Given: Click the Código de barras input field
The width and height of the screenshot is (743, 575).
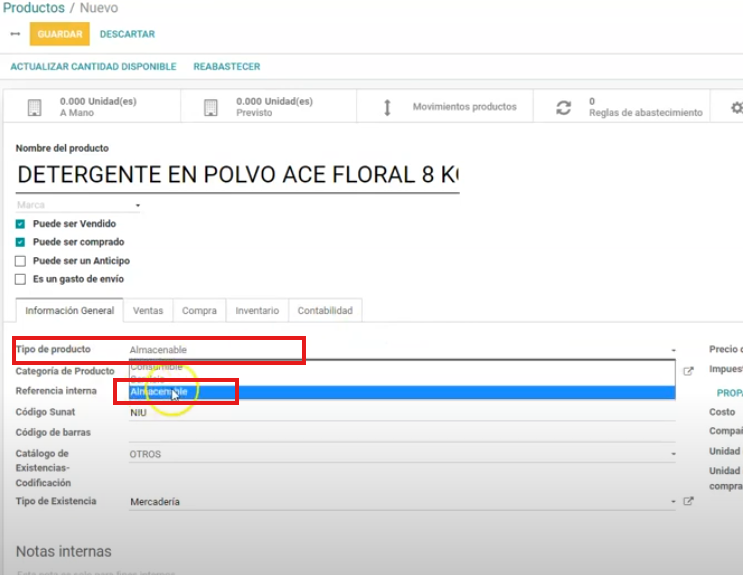Looking at the screenshot, I should click(402, 433).
